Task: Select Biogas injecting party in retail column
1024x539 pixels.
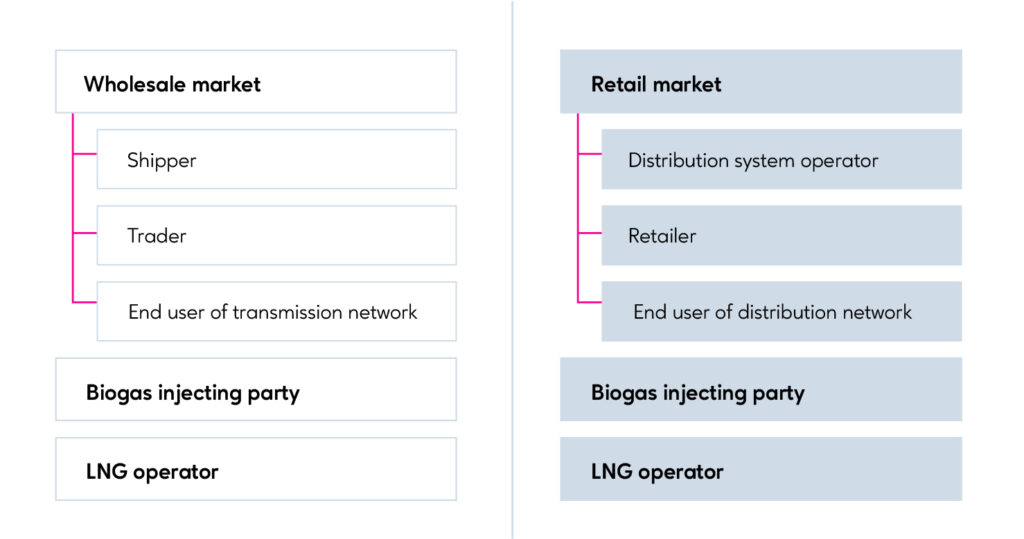Action: point(760,390)
